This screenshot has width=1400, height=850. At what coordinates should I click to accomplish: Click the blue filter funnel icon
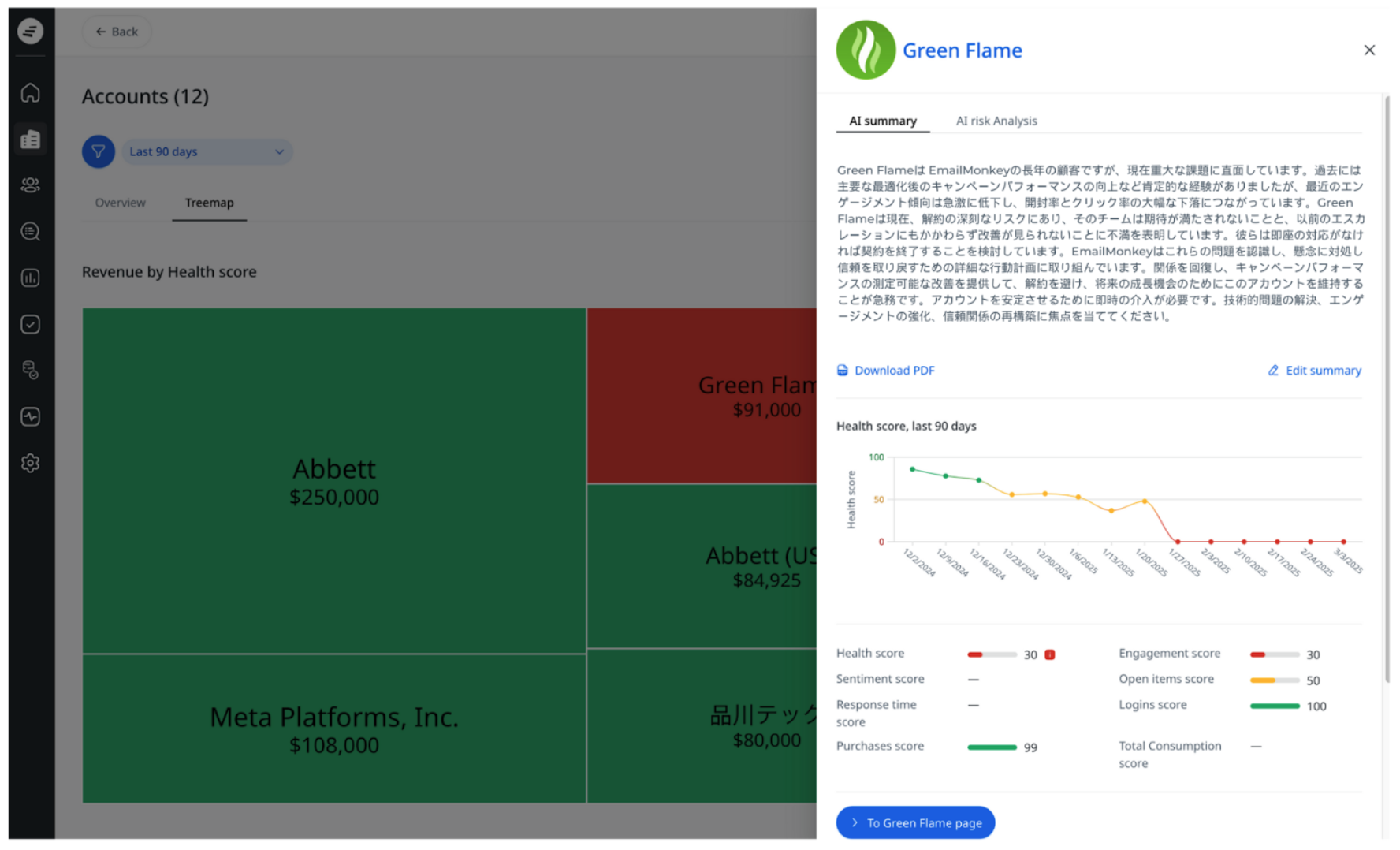pos(99,151)
